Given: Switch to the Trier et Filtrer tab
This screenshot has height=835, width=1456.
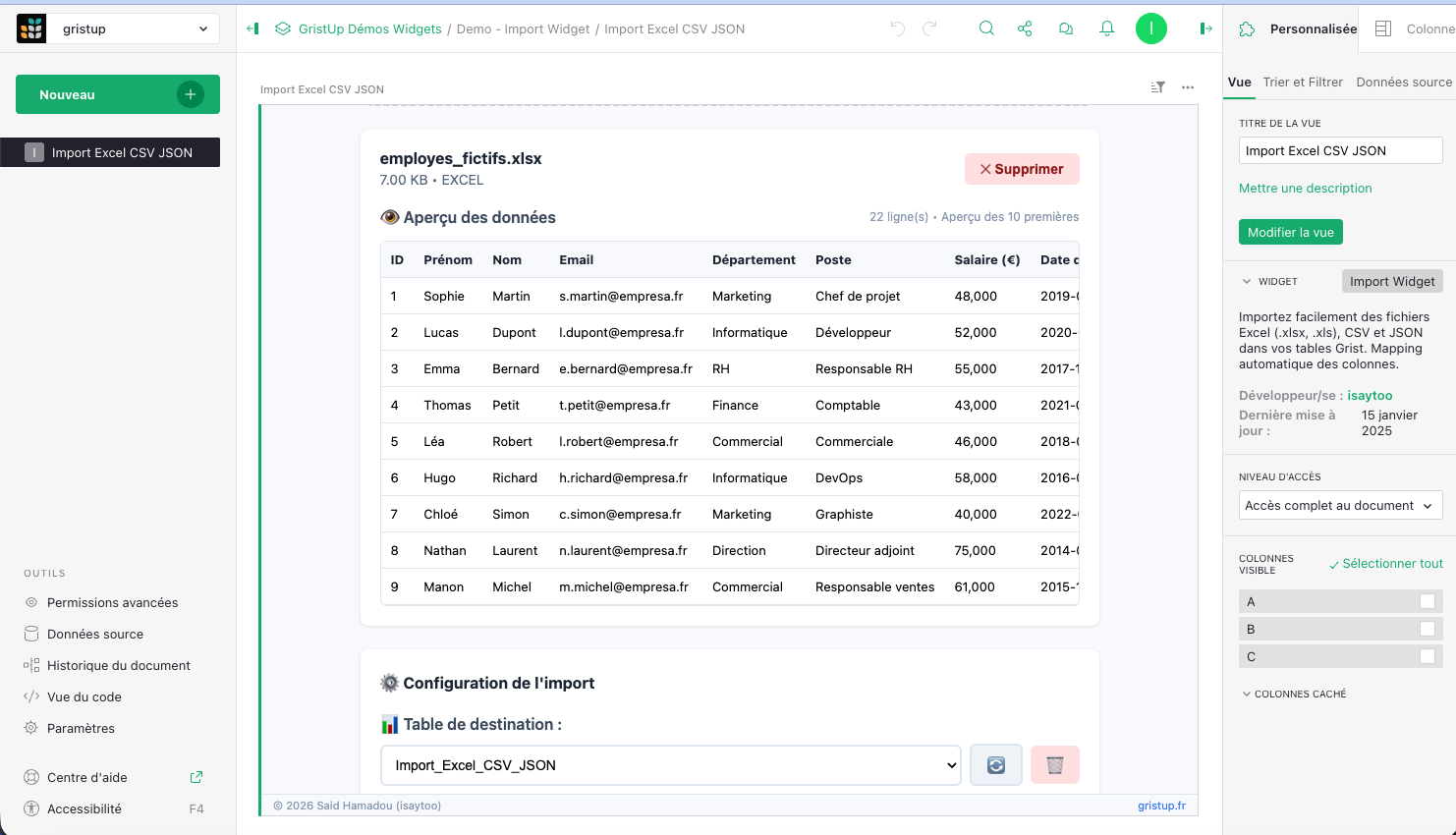Looking at the screenshot, I should [x=1303, y=83].
